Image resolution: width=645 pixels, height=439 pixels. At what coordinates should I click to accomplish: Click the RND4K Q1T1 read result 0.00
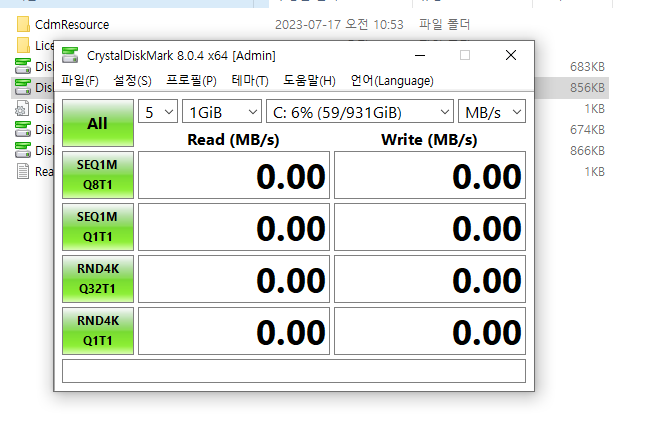coord(234,331)
